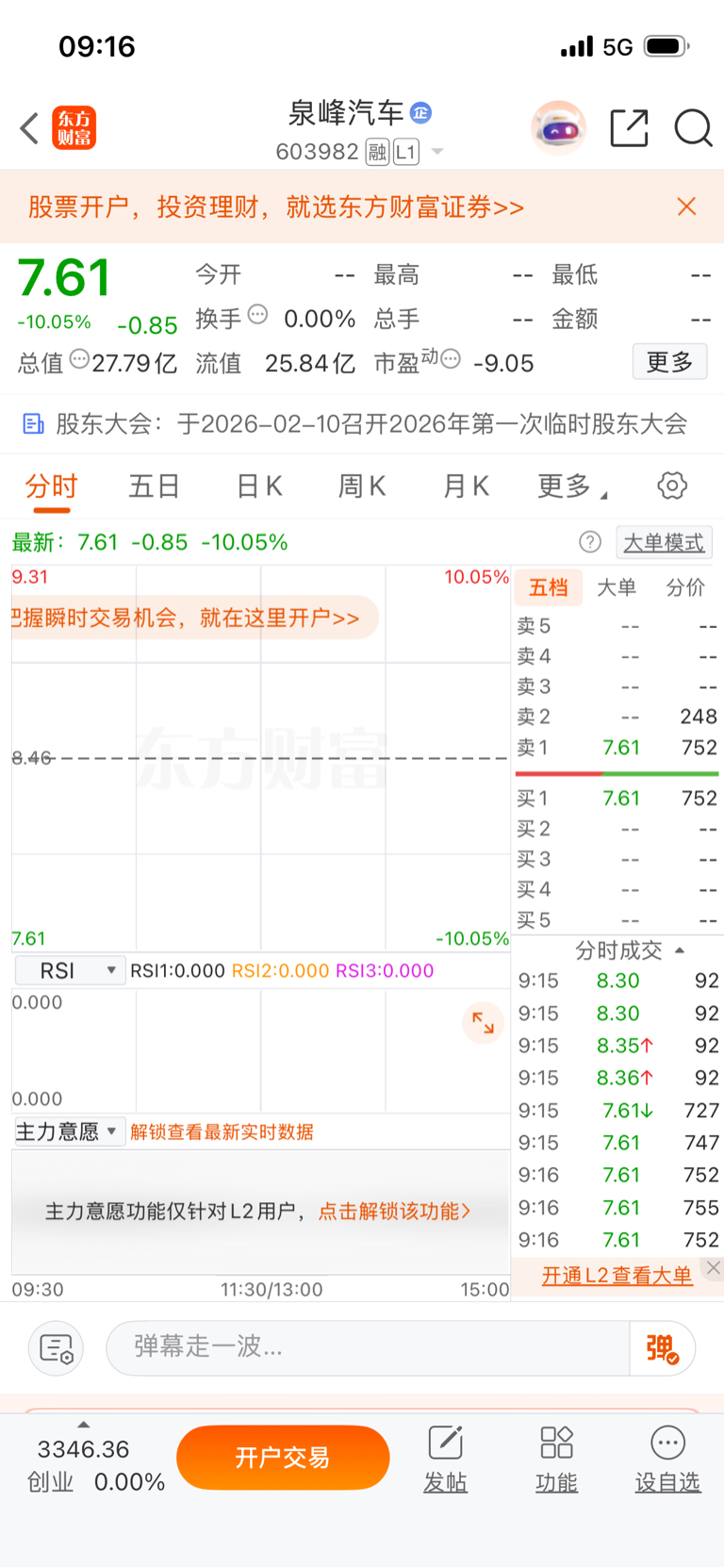This screenshot has height=1568, width=724.
Task: Tap the robot assistant avatar icon
Action: [558, 128]
